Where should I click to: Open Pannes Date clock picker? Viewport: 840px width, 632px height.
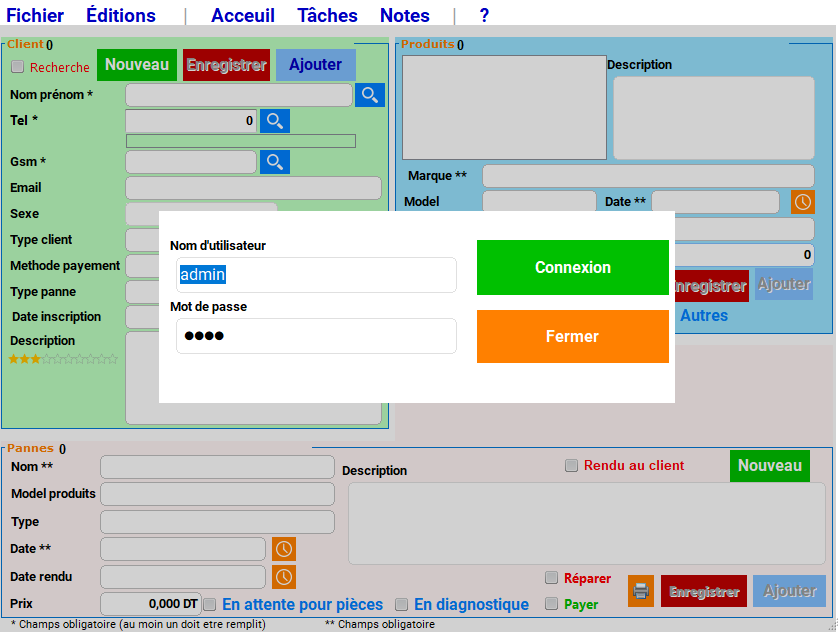[x=284, y=549]
